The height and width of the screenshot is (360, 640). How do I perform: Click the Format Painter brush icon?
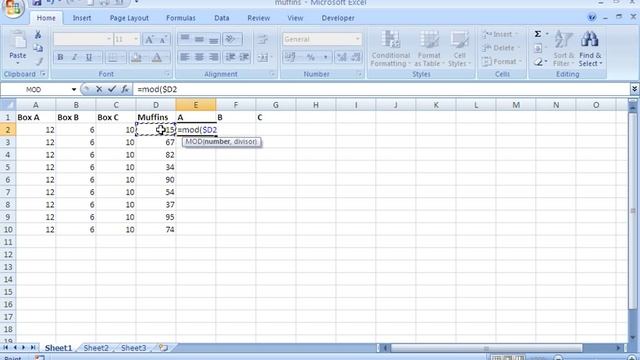tap(39, 62)
